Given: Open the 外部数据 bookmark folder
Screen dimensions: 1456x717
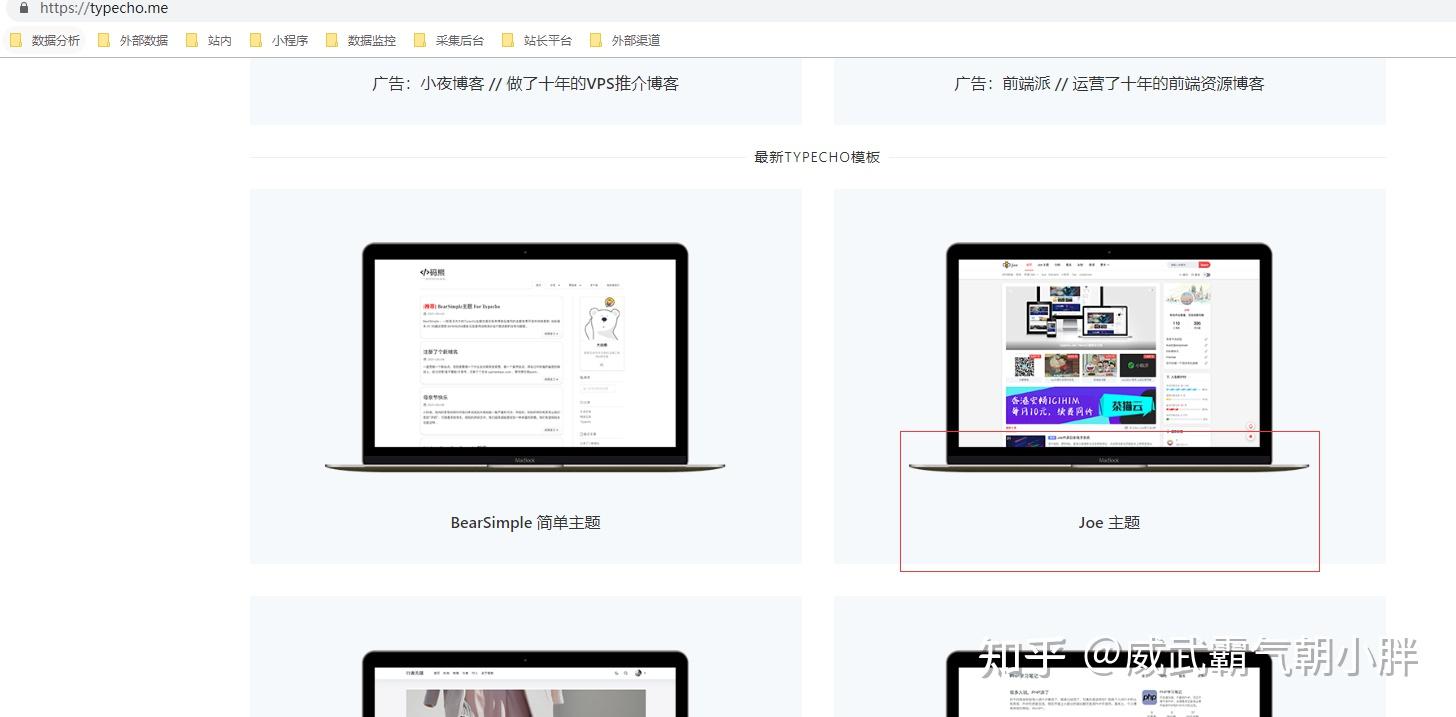Looking at the screenshot, I should tap(133, 40).
